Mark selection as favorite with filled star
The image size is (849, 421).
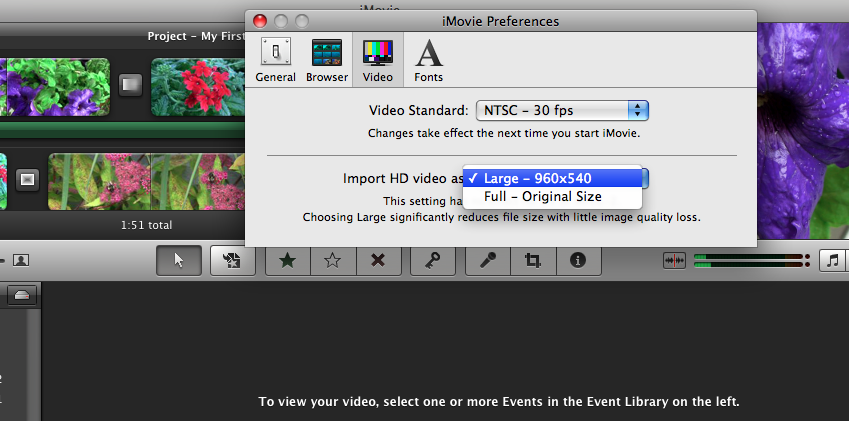coord(288,261)
